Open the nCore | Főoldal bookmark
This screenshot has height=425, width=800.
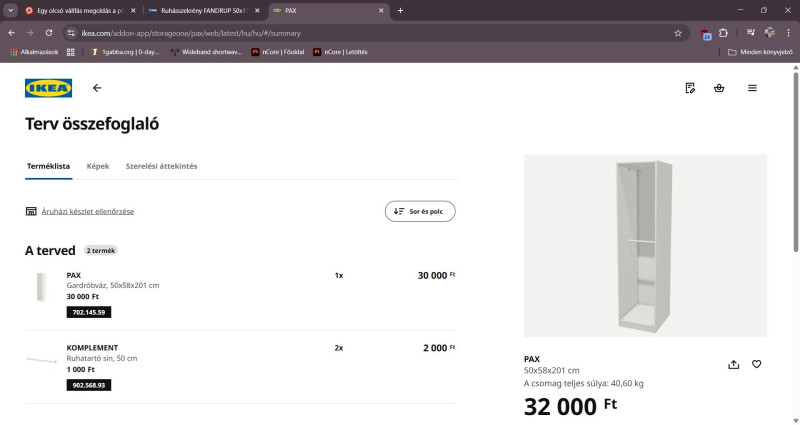[x=278, y=52]
